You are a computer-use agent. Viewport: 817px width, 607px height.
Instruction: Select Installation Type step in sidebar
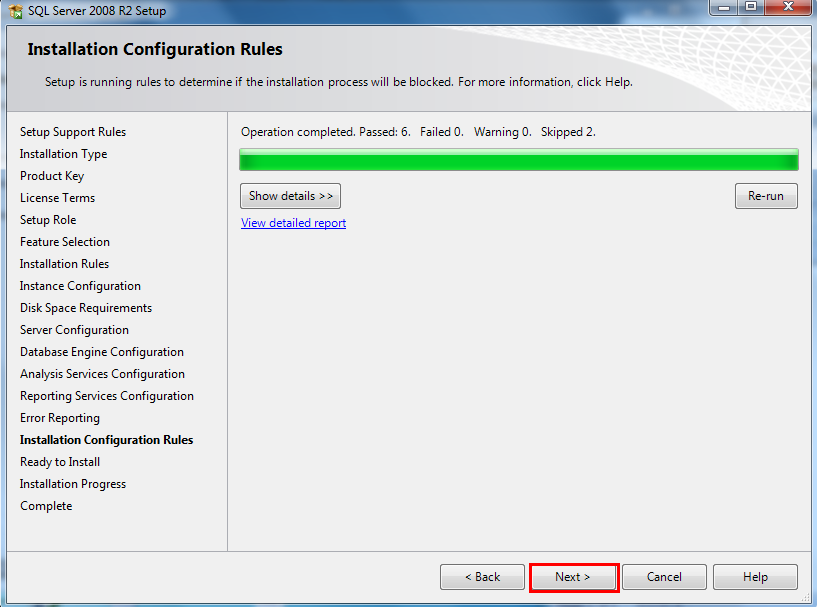[64, 154]
